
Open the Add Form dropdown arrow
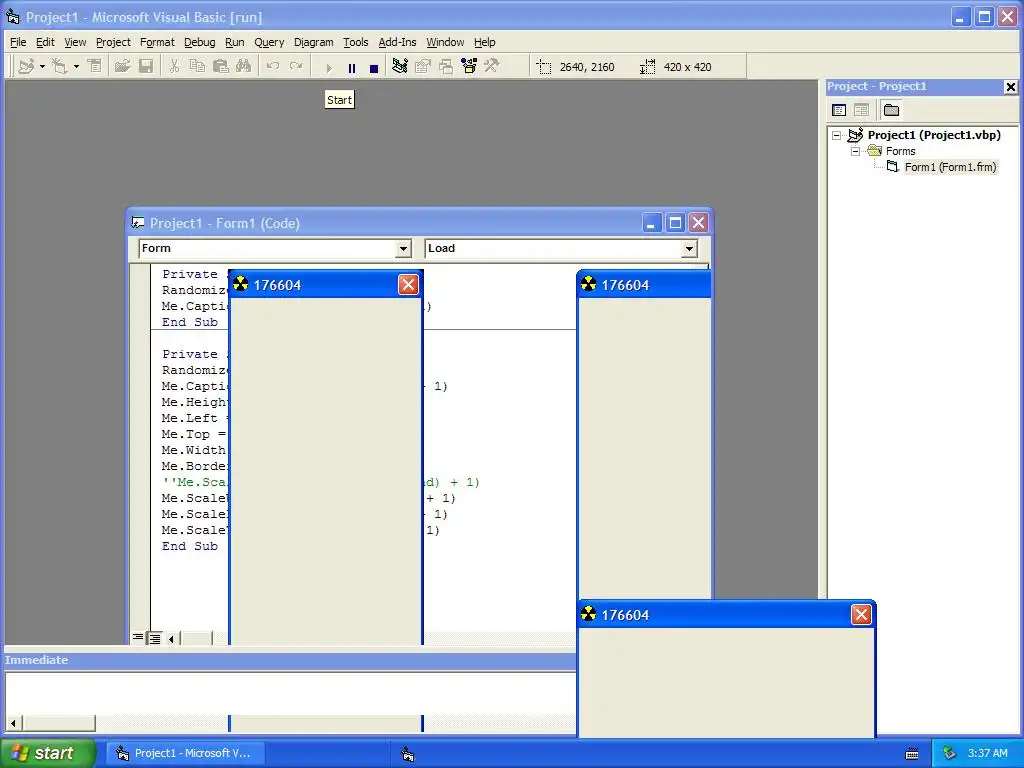tap(76, 67)
